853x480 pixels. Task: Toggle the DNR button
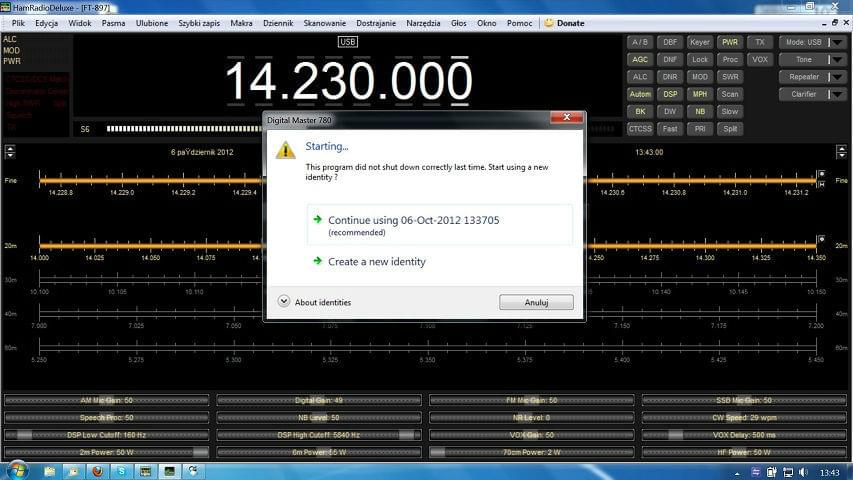pos(670,77)
